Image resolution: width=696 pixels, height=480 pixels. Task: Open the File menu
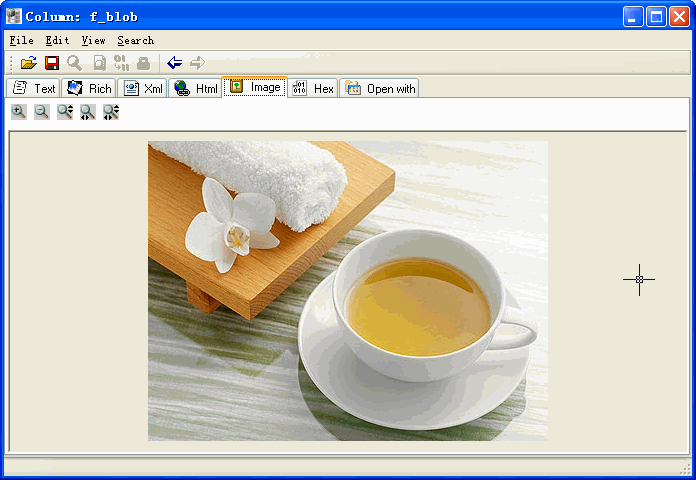(x=21, y=41)
